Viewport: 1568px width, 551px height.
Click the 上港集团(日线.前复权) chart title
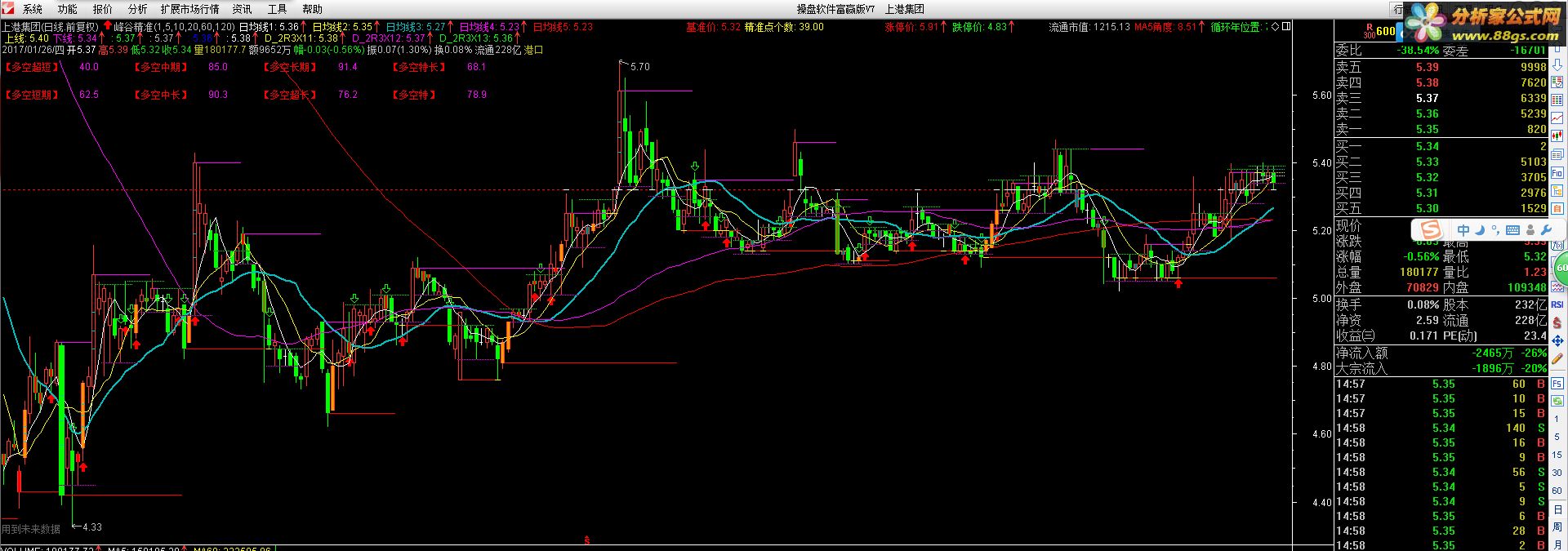[x=51, y=27]
